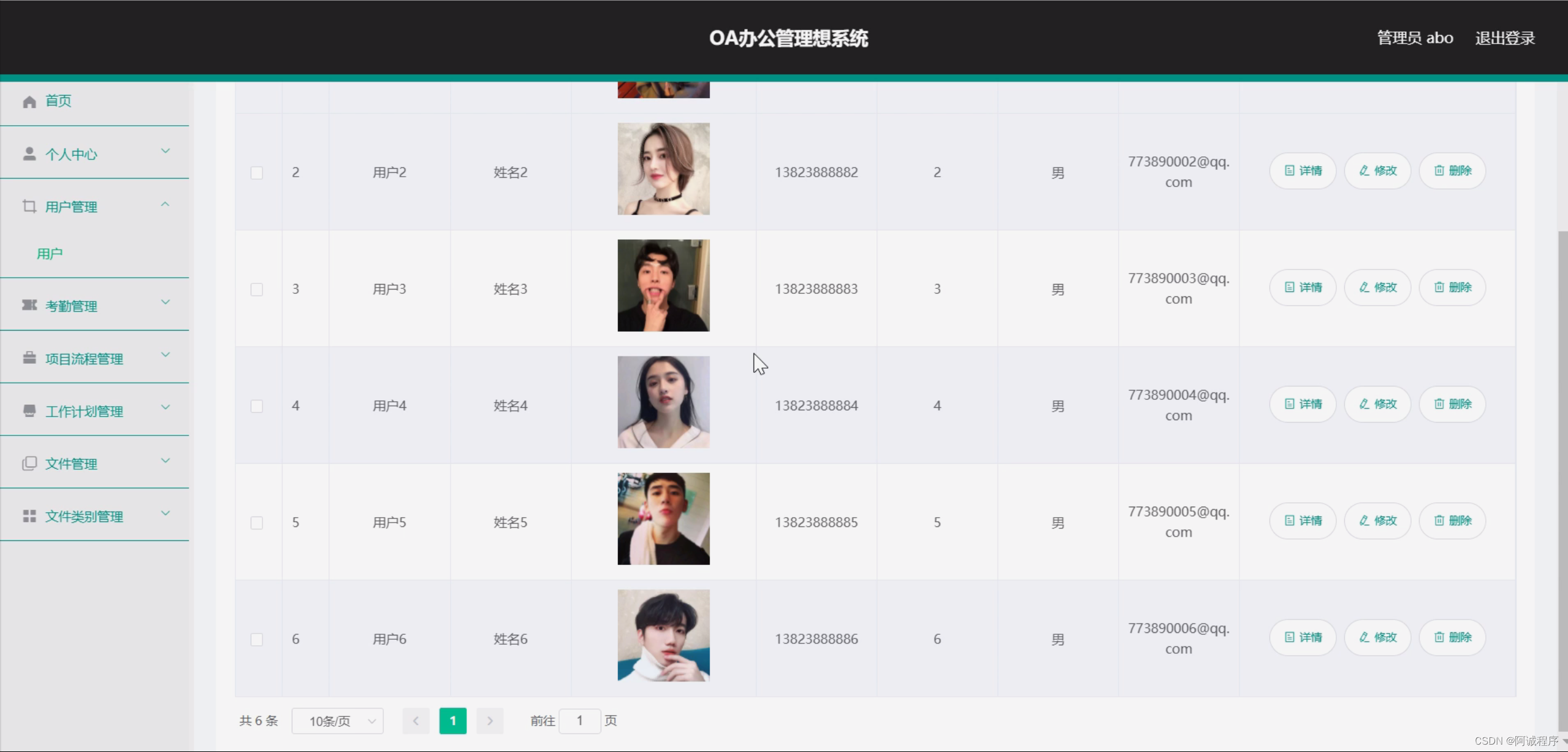Select the 文件类别管理 grid icon
1568x752 pixels.
(29, 516)
